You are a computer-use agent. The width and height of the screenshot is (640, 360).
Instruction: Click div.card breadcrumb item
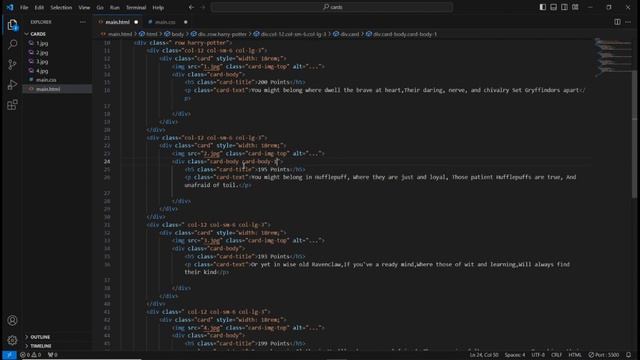tap(350, 34)
